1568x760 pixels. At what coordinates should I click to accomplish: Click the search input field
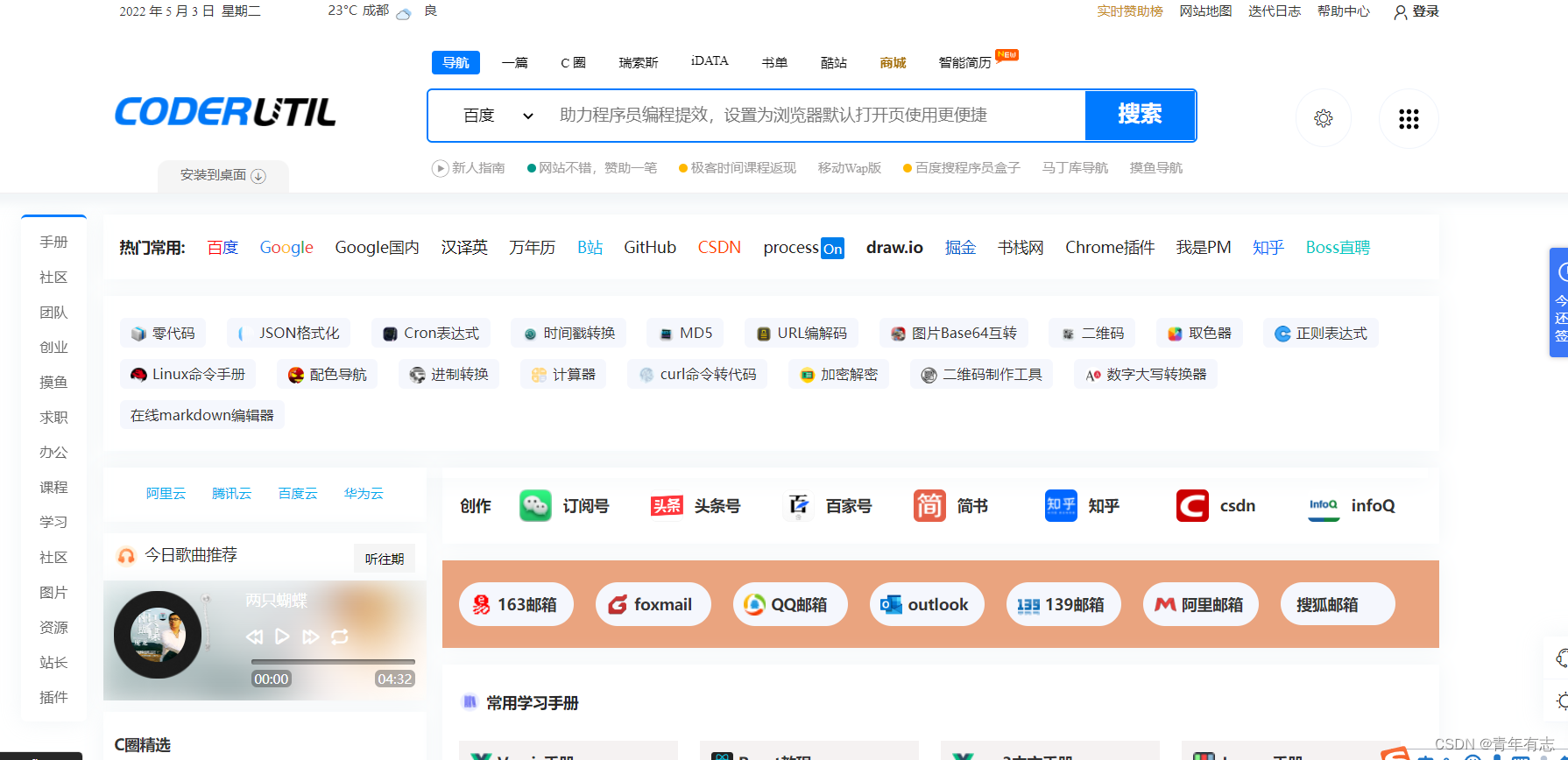[x=815, y=116]
